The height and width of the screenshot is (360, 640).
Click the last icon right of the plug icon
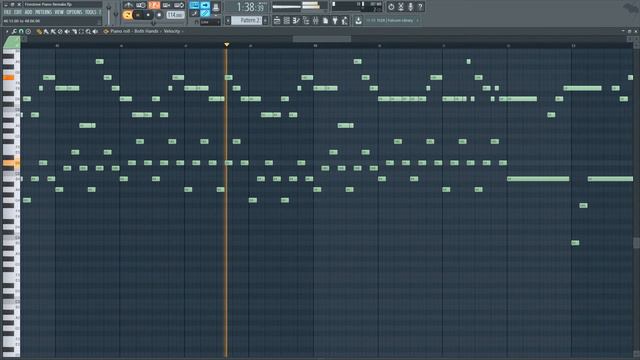pos(344,20)
